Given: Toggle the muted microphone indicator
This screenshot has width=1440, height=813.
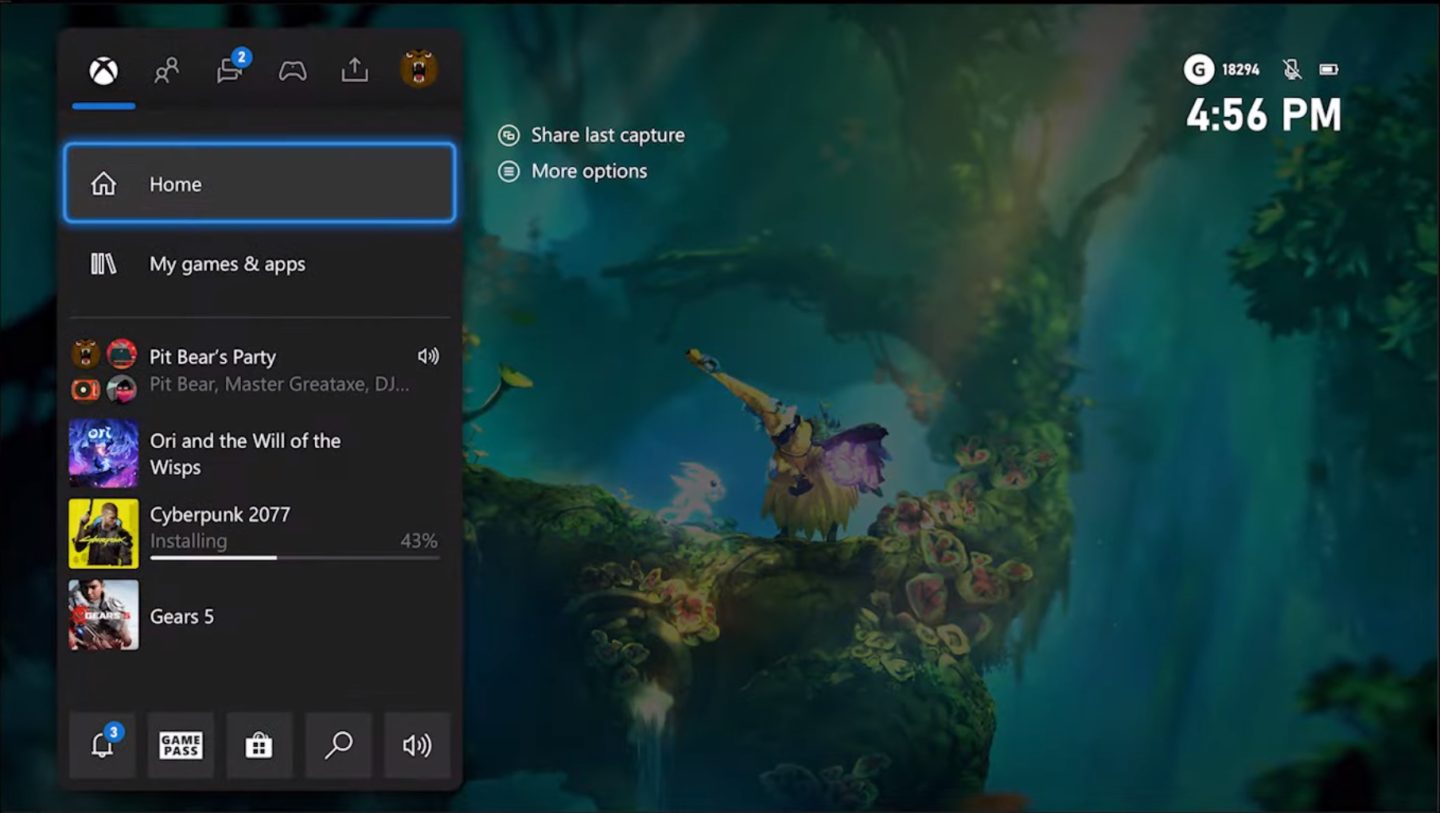Looking at the screenshot, I should tap(1291, 69).
